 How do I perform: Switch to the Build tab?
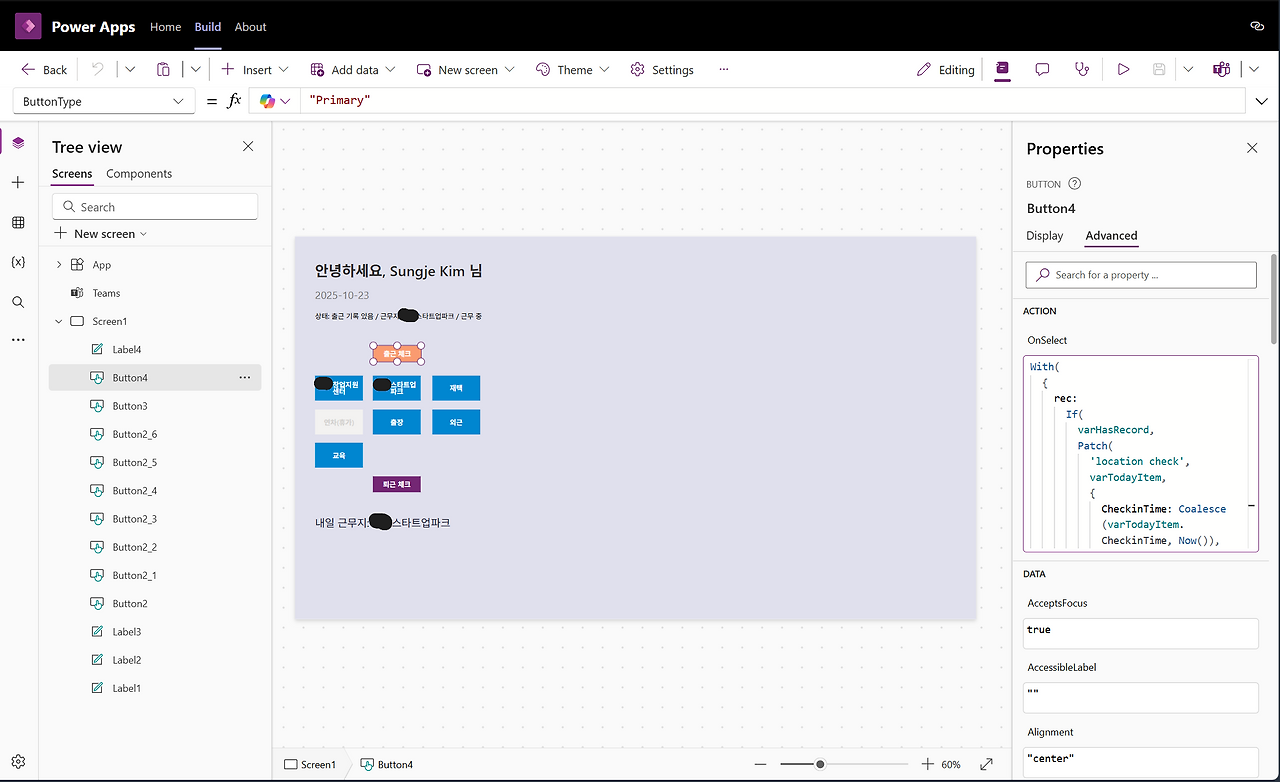[208, 27]
